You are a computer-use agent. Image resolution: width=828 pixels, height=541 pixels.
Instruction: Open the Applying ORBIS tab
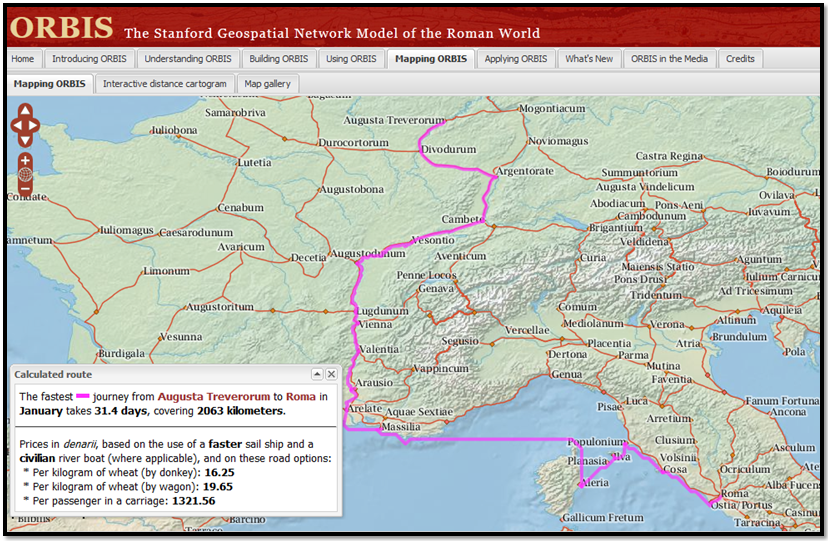click(x=516, y=59)
